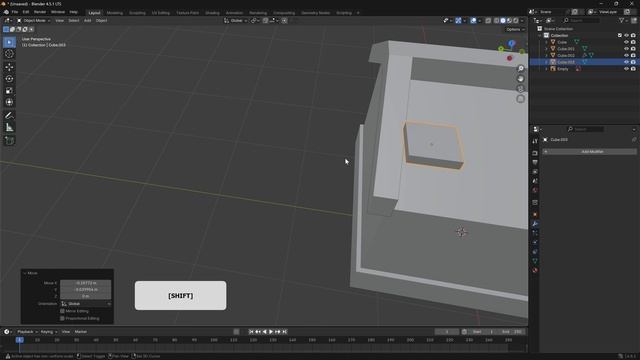The height and width of the screenshot is (360, 640).
Task: Pick the Transform tool
Action: 9,102
